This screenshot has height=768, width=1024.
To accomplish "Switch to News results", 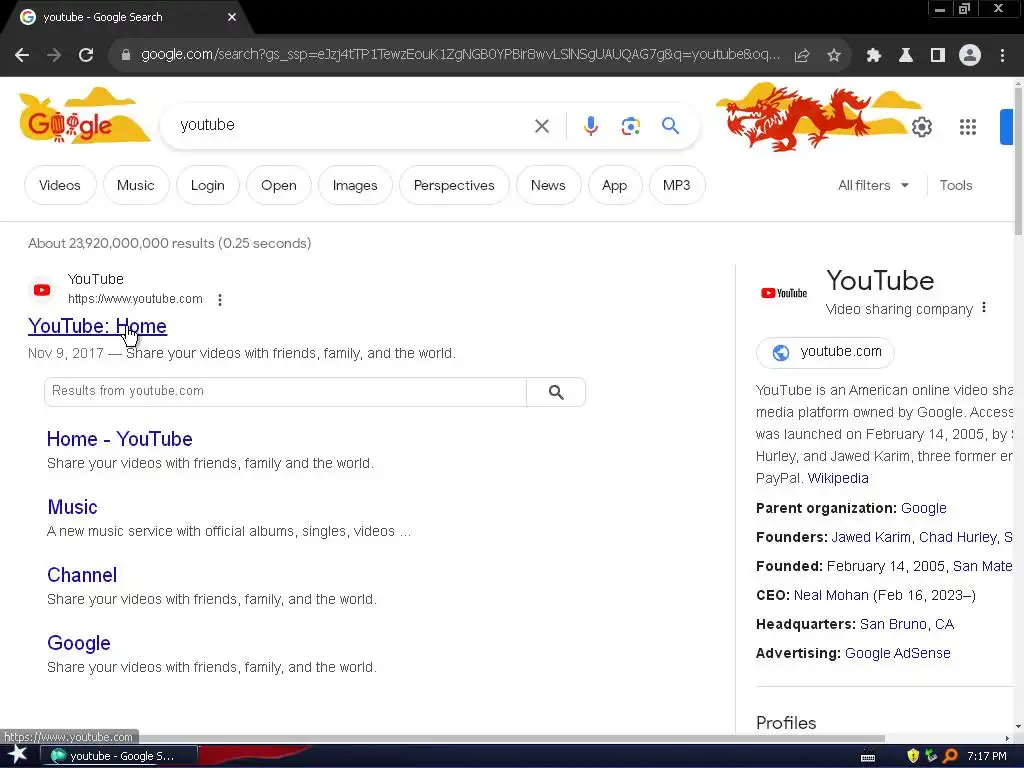I will (548, 185).
